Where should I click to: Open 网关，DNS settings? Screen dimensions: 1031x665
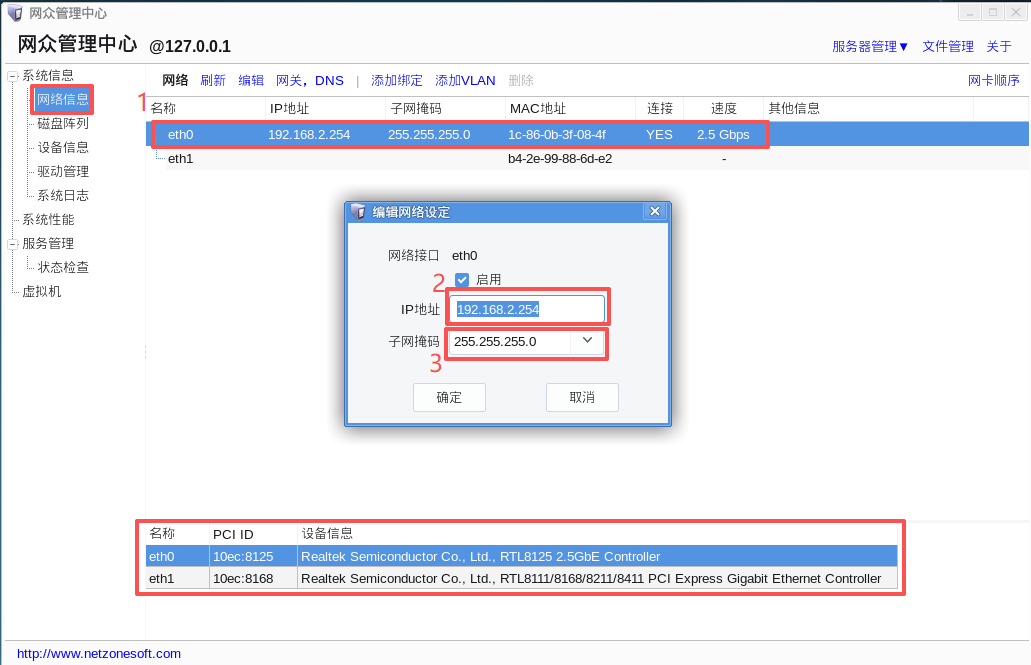pyautogui.click(x=310, y=80)
